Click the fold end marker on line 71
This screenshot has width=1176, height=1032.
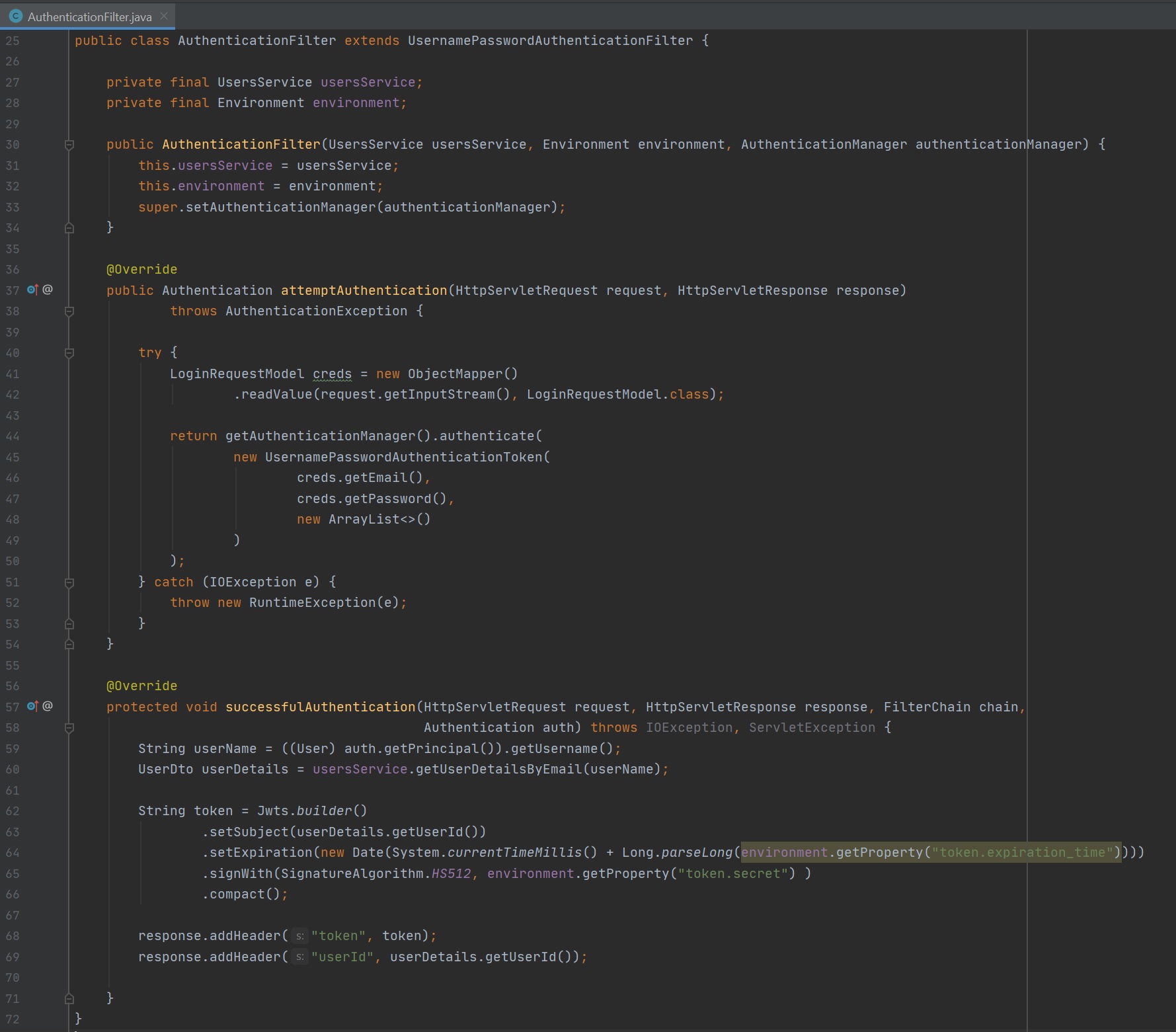(69, 999)
